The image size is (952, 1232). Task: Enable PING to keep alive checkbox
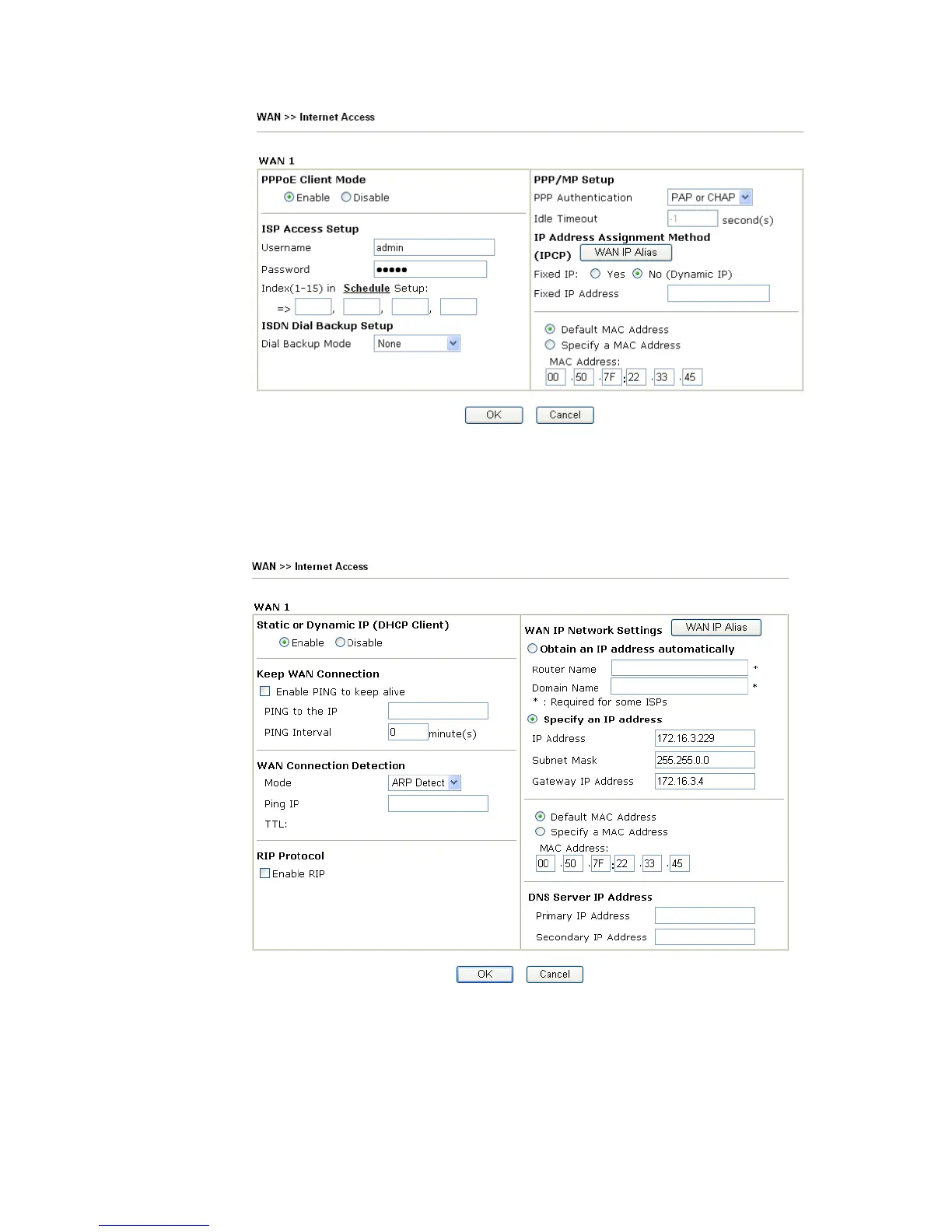[x=265, y=691]
